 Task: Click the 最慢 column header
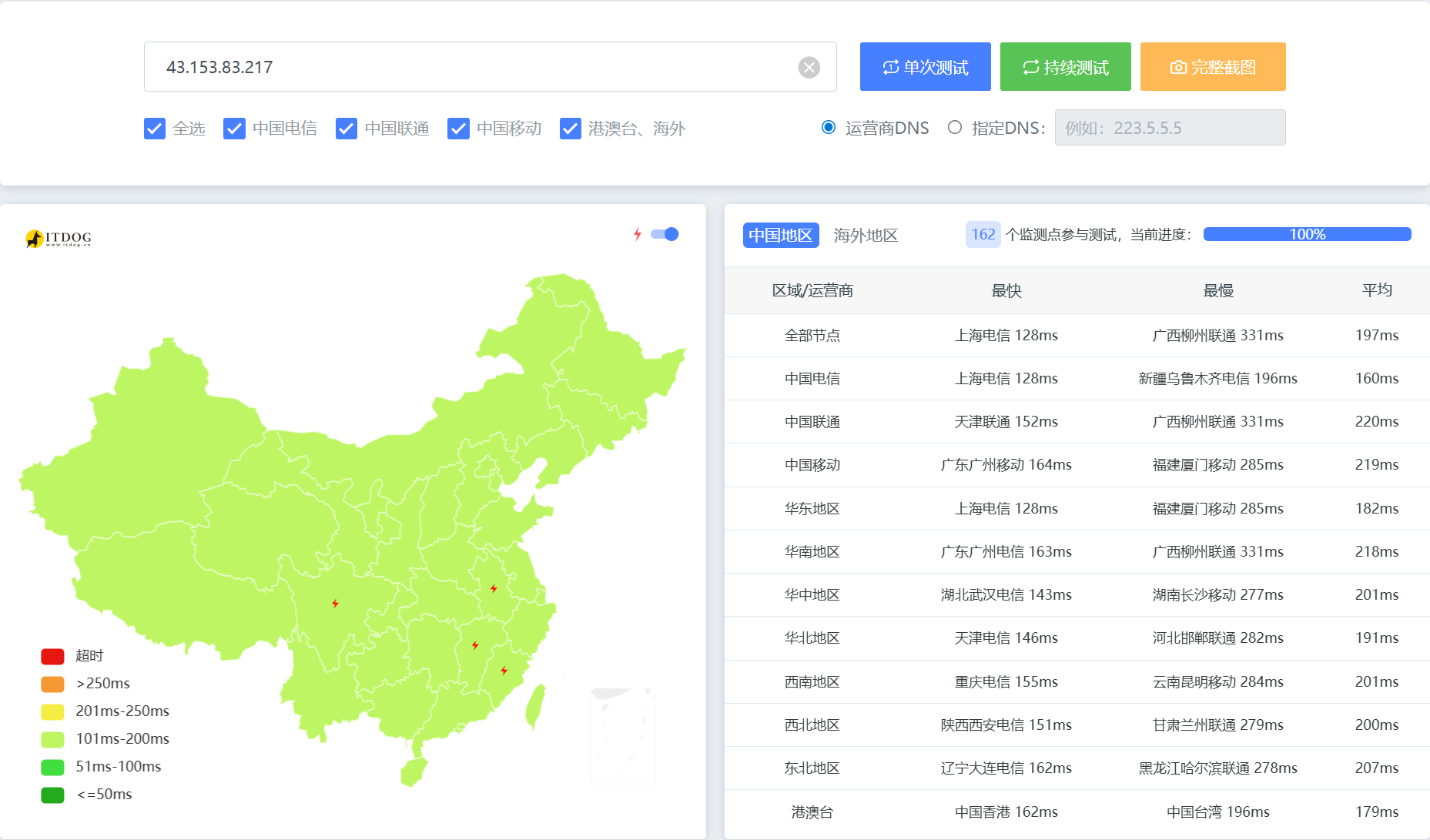click(x=1218, y=290)
